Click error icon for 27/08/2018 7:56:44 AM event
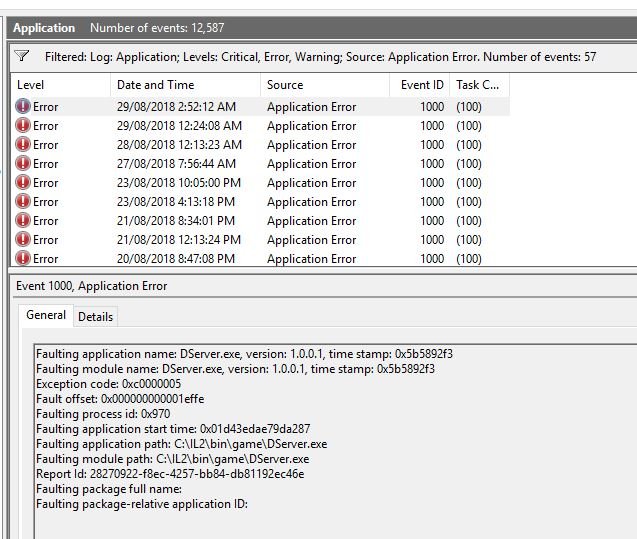The image size is (637, 539). tap(23, 164)
